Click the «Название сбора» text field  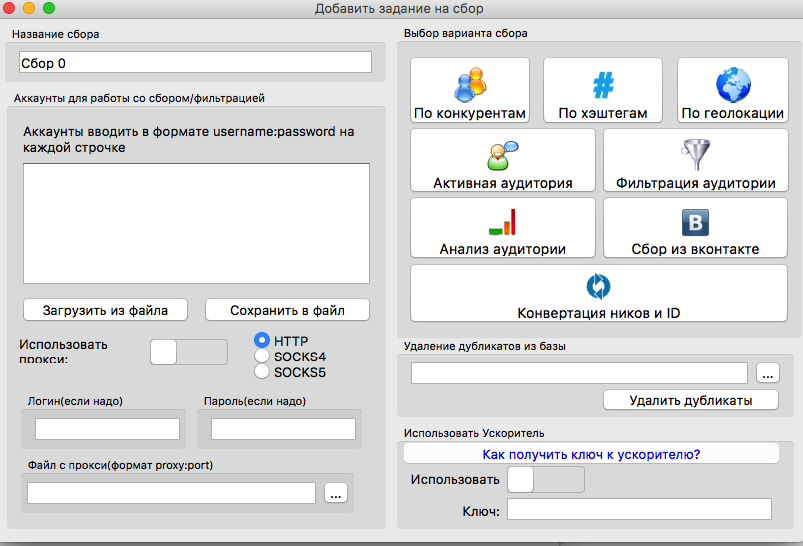click(x=195, y=63)
